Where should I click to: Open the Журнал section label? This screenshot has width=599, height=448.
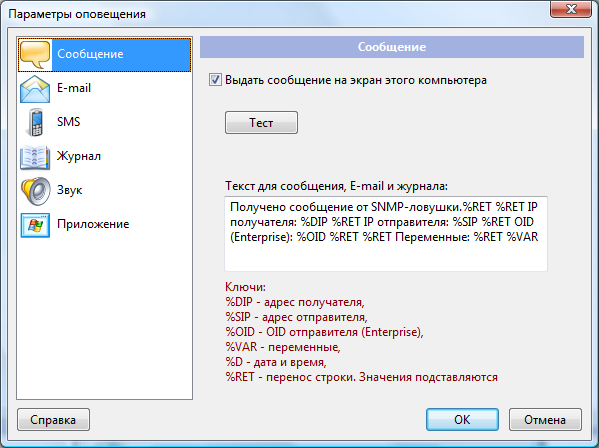pyautogui.click(x=79, y=156)
